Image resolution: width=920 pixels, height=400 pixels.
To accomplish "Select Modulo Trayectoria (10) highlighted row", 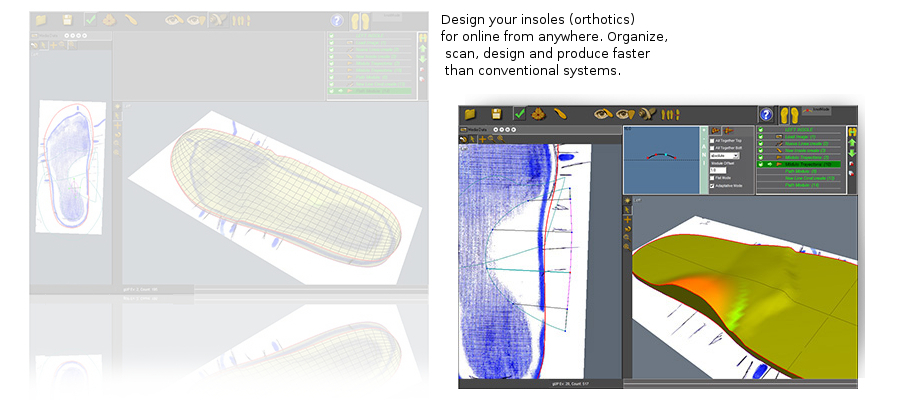I will tap(805, 164).
